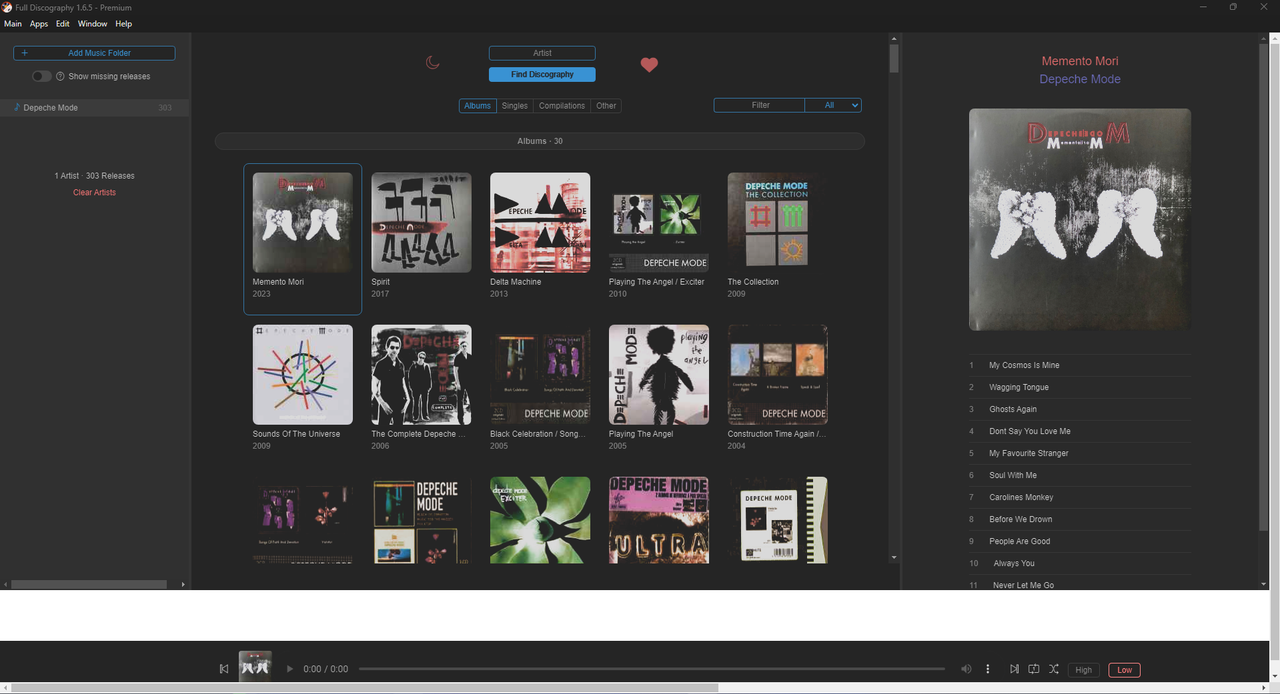
Task: Open the player's three-dot options menu
Action: tap(988, 669)
